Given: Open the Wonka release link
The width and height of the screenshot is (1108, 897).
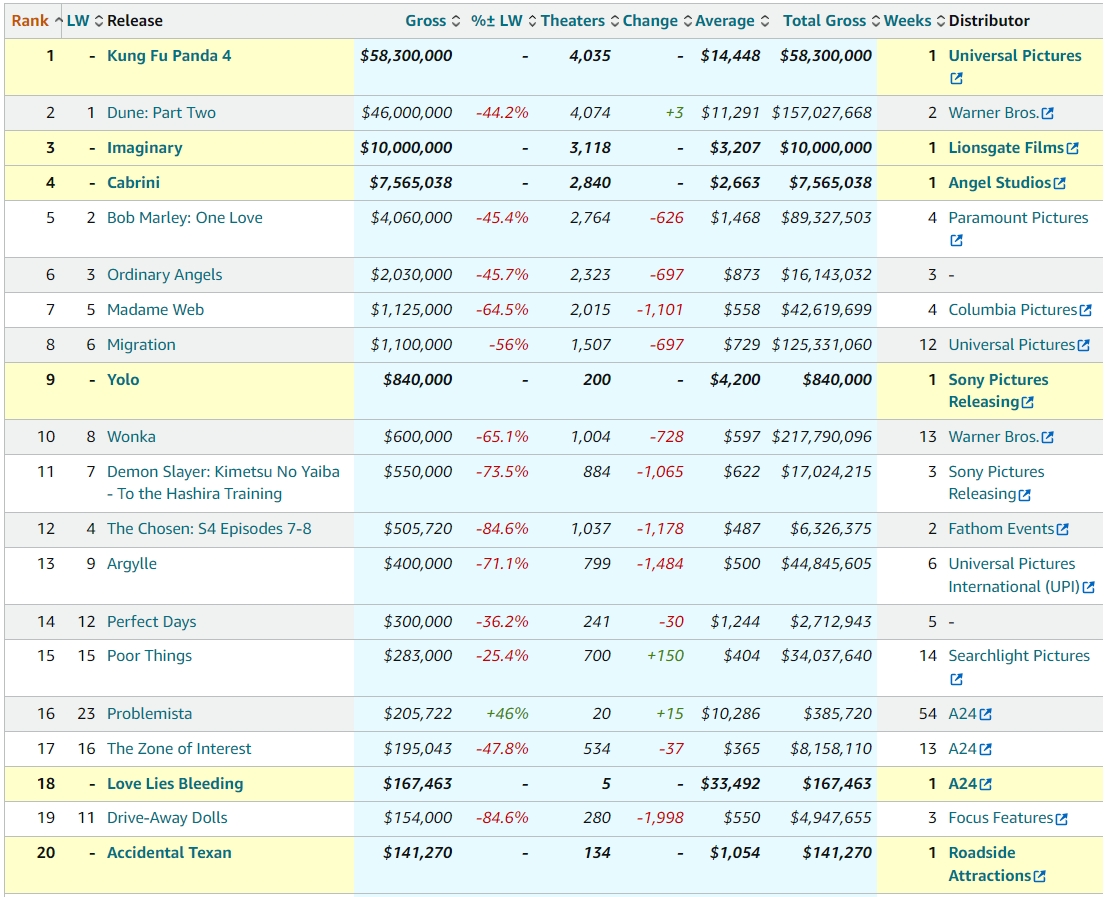Looking at the screenshot, I should 131,437.
